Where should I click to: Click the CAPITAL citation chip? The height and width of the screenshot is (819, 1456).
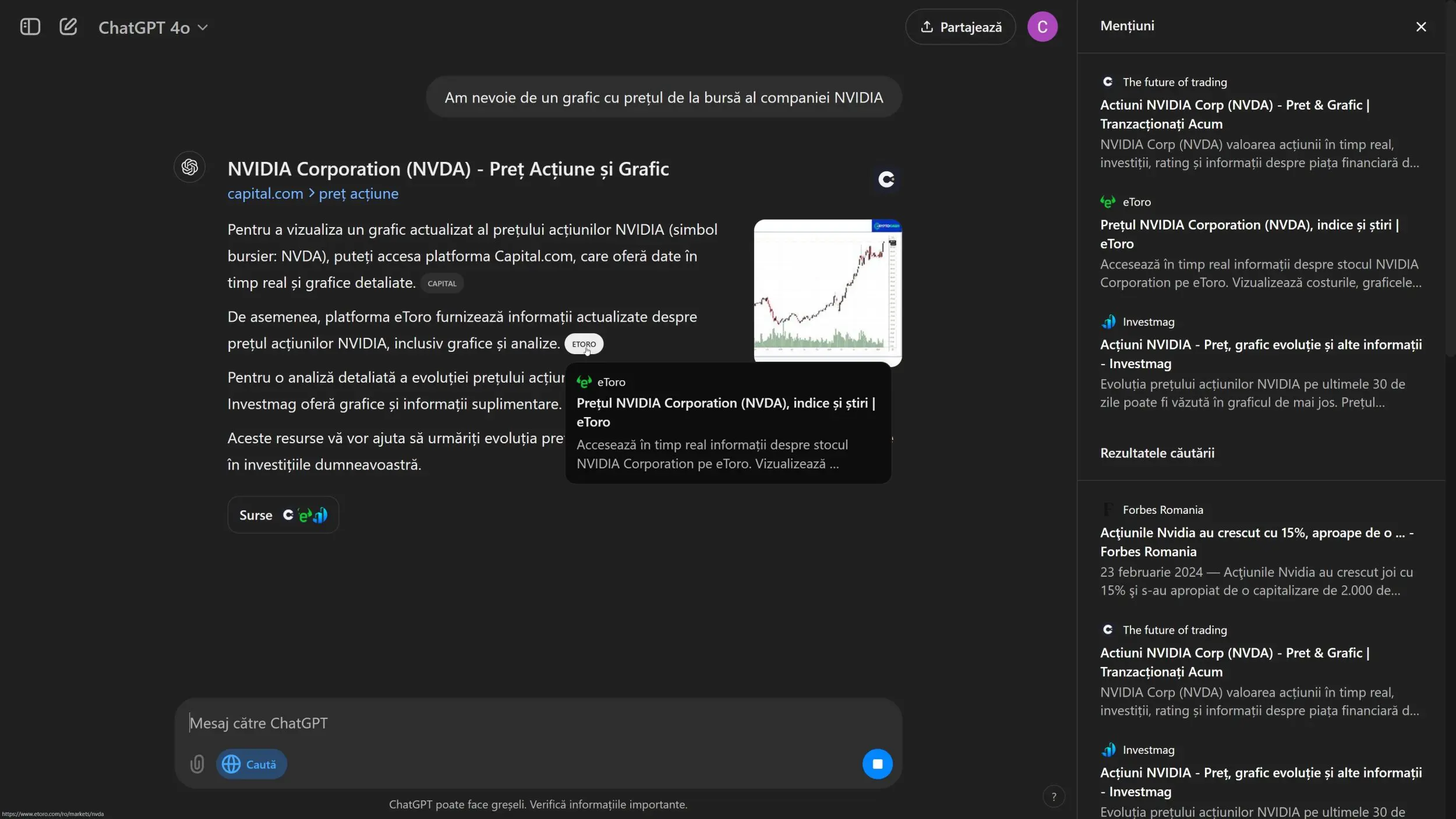(x=442, y=284)
